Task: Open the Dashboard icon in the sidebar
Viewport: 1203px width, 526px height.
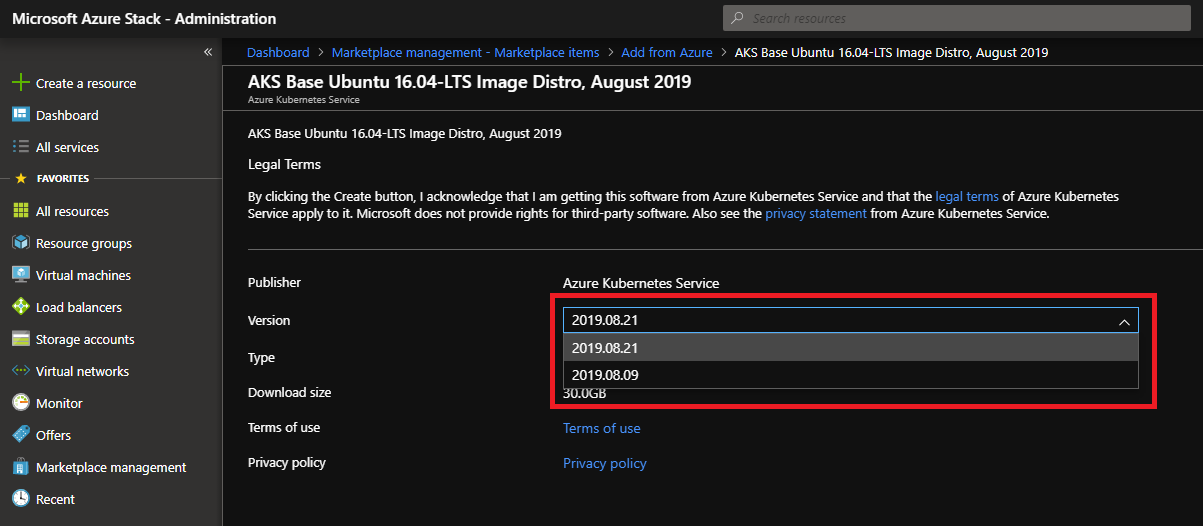Action: point(20,115)
